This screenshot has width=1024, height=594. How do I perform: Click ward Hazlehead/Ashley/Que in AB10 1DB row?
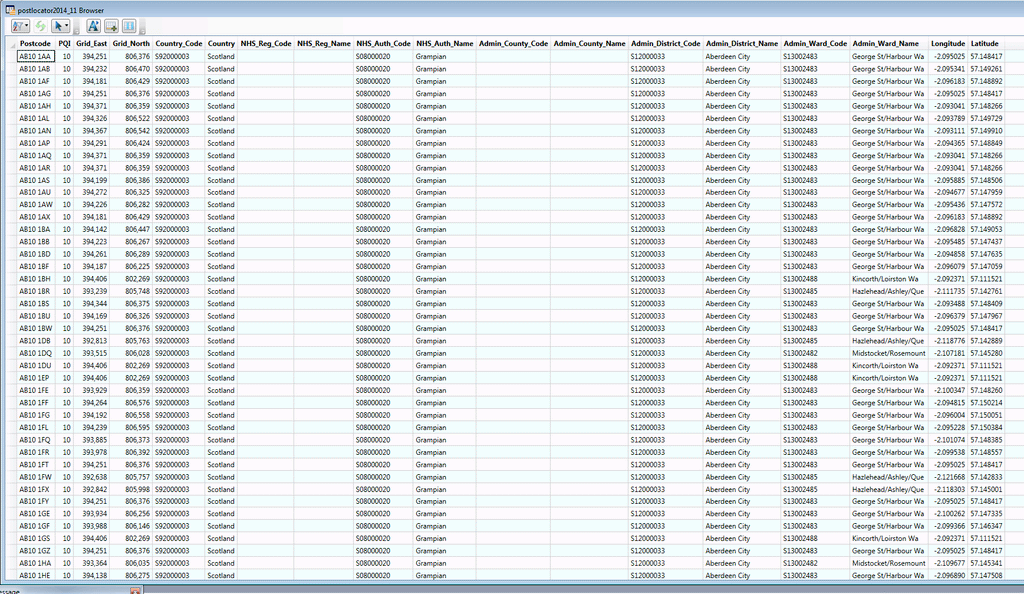click(x=888, y=341)
